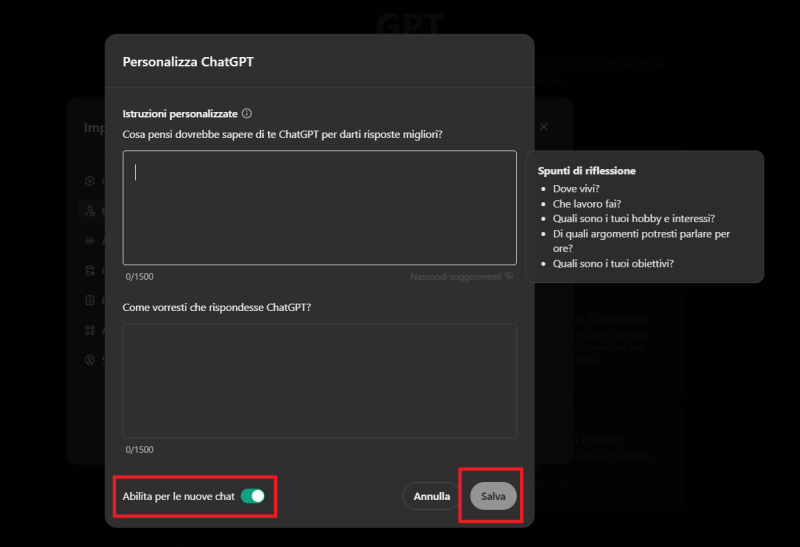Screen dimensions: 800x547
Task: Click the 'Nascondi suggerimenti' text link
Action: coord(455,276)
